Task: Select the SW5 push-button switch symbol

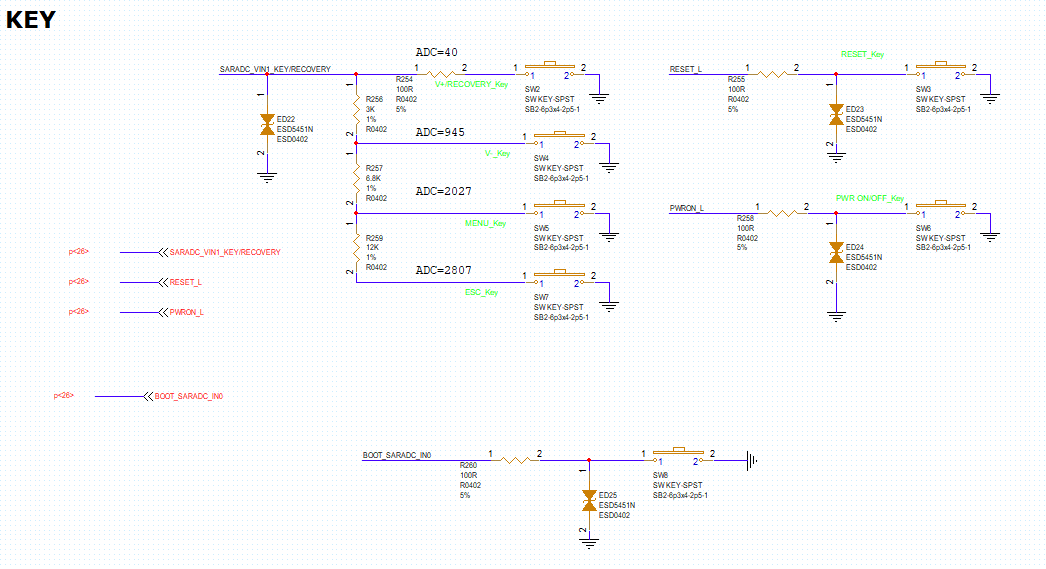Action: (559, 209)
